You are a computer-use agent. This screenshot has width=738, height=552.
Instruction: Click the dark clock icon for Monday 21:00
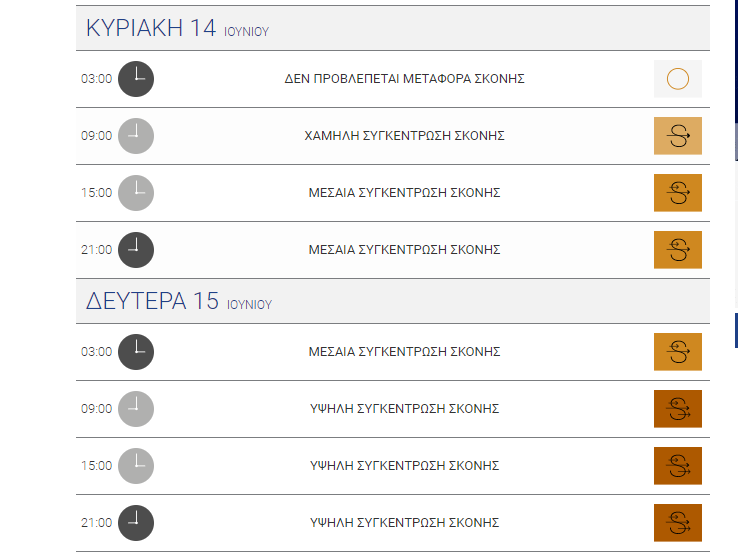point(136,522)
